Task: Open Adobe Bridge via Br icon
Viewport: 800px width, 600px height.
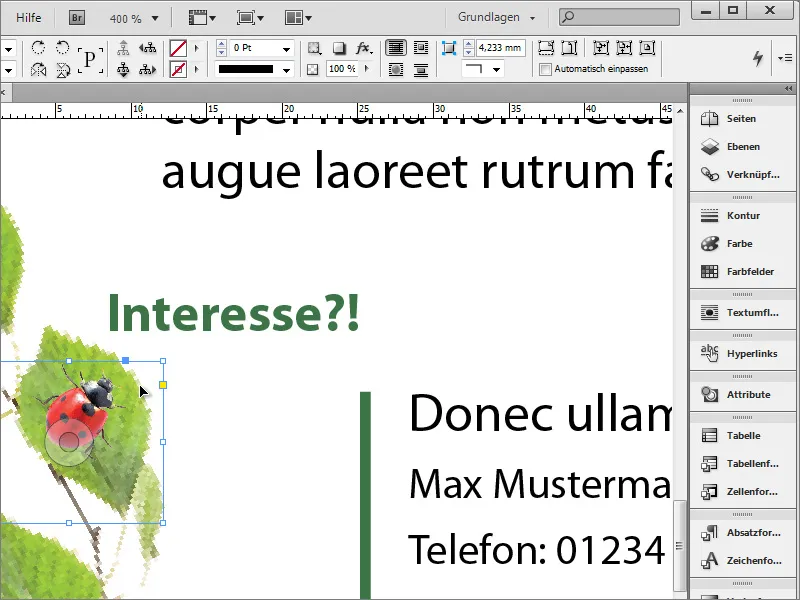Action: click(77, 18)
